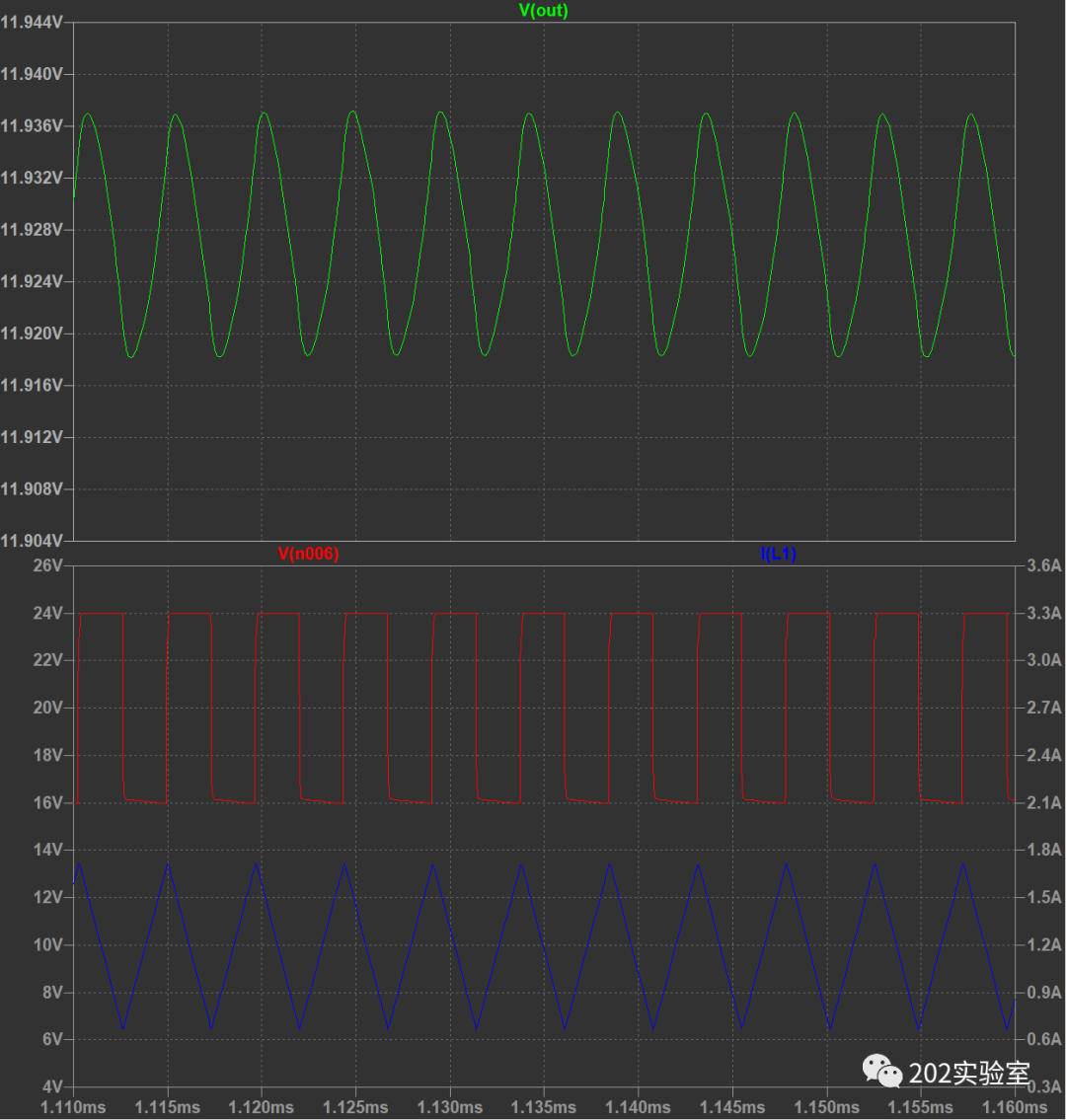Click the 1.110ms time axis label
Image resolution: width=1066 pixels, height=1120 pixels.
coord(74,1108)
